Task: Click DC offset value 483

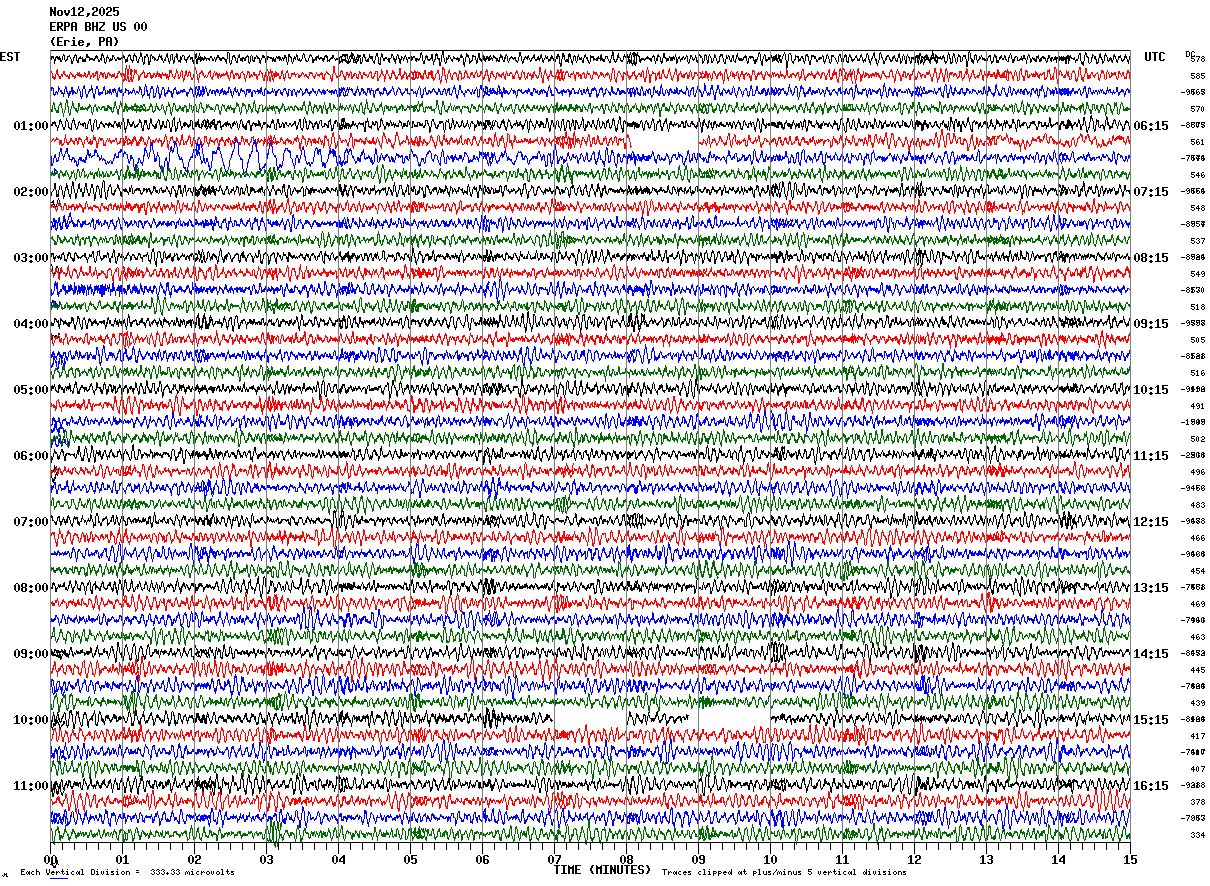Action: click(1197, 505)
